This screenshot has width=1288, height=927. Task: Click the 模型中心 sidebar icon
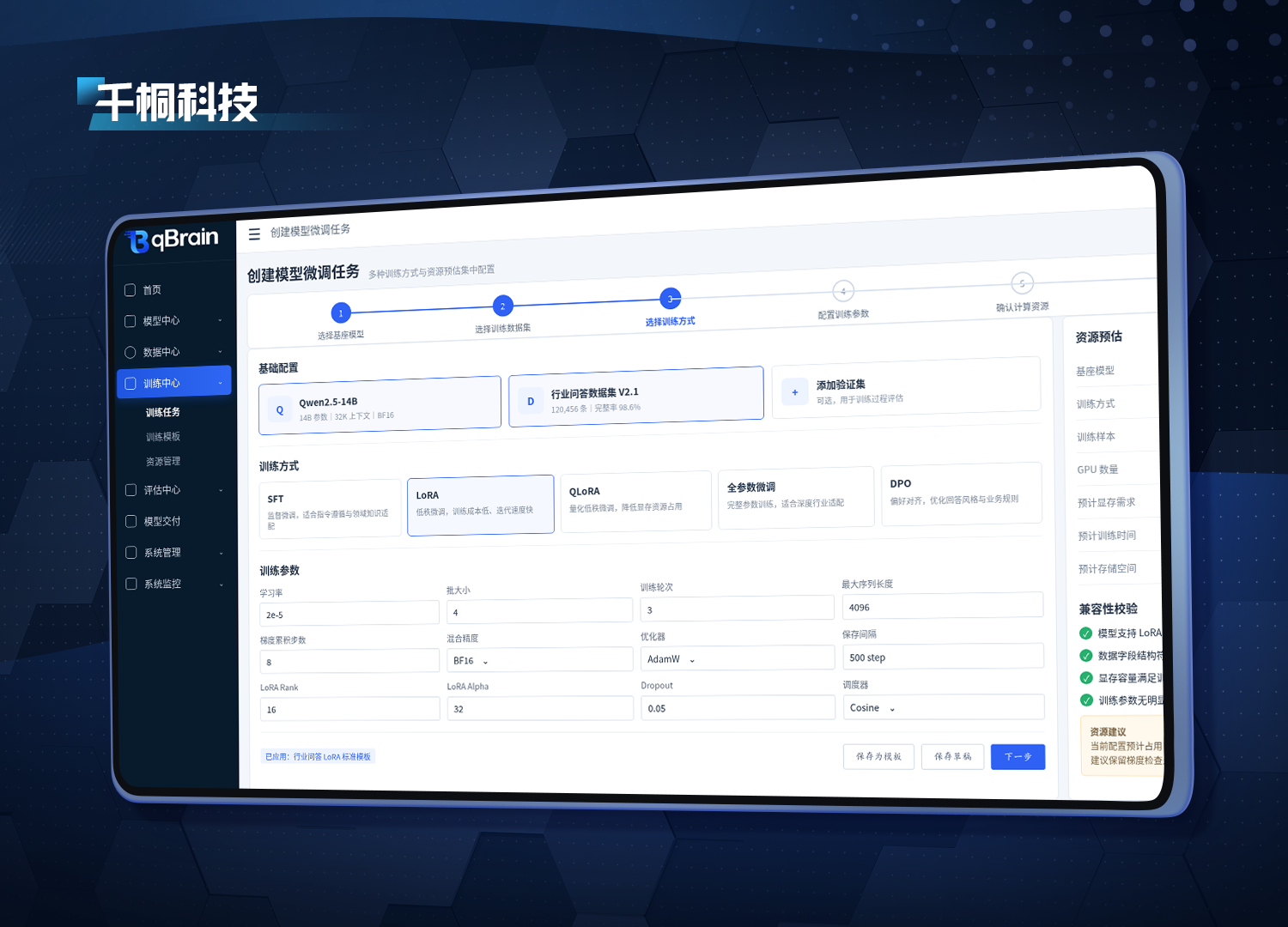tap(131, 321)
